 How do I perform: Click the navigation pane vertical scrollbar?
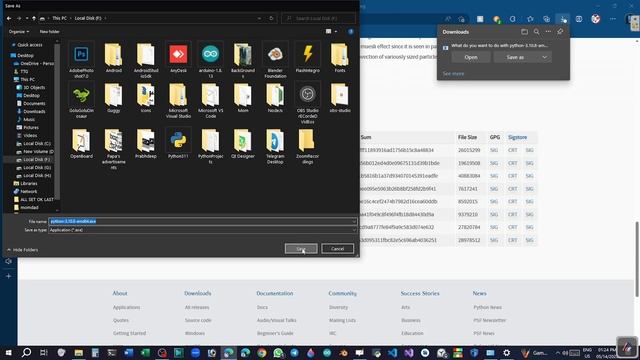click(x=57, y=122)
